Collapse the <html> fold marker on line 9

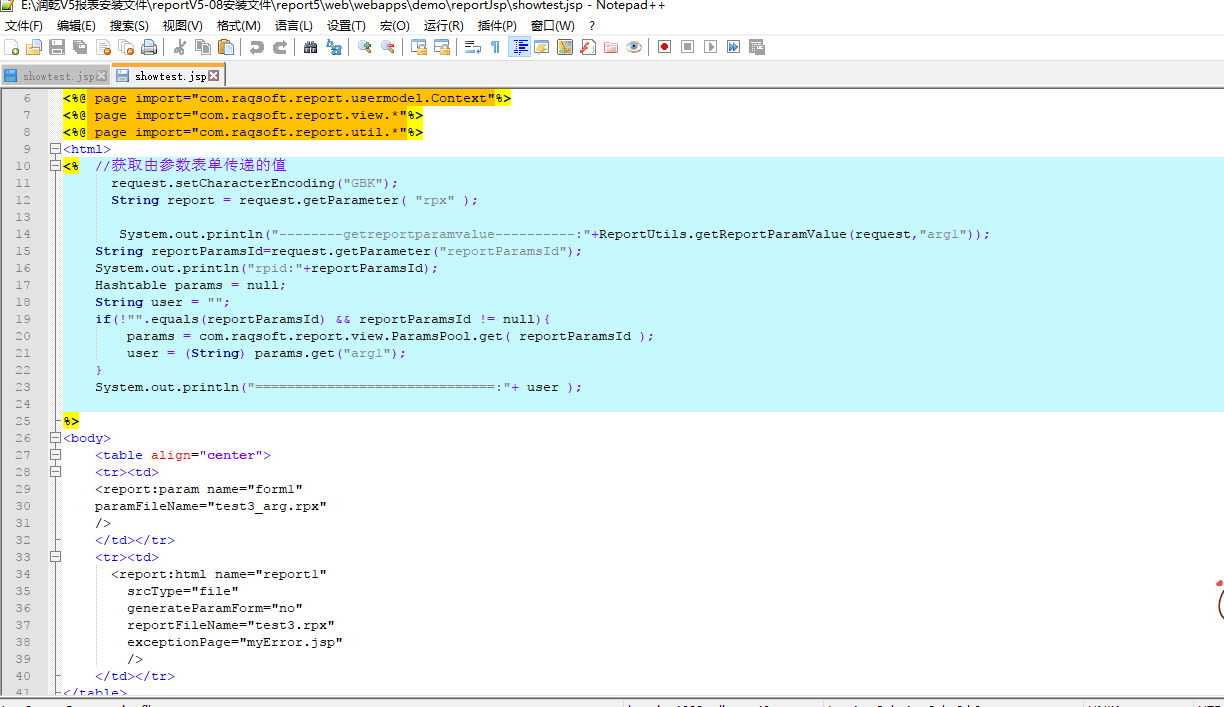click(x=56, y=150)
